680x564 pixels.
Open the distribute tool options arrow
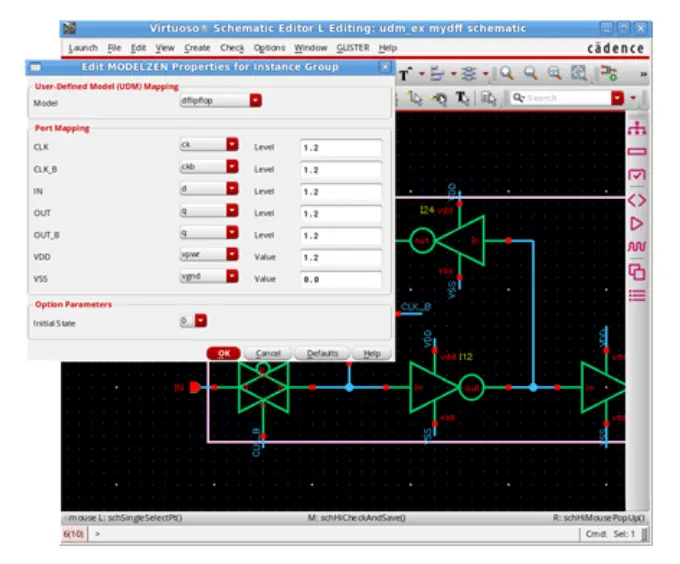click(485, 74)
